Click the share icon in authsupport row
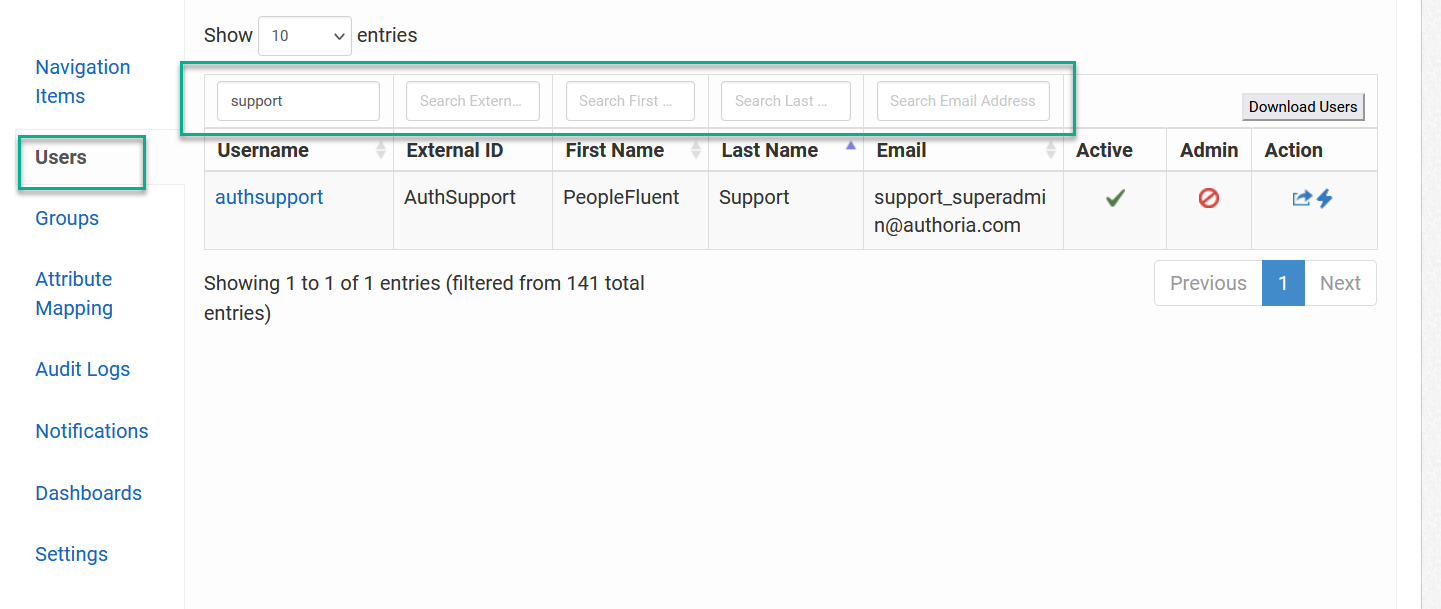This screenshot has height=609, width=1441. 1301,198
